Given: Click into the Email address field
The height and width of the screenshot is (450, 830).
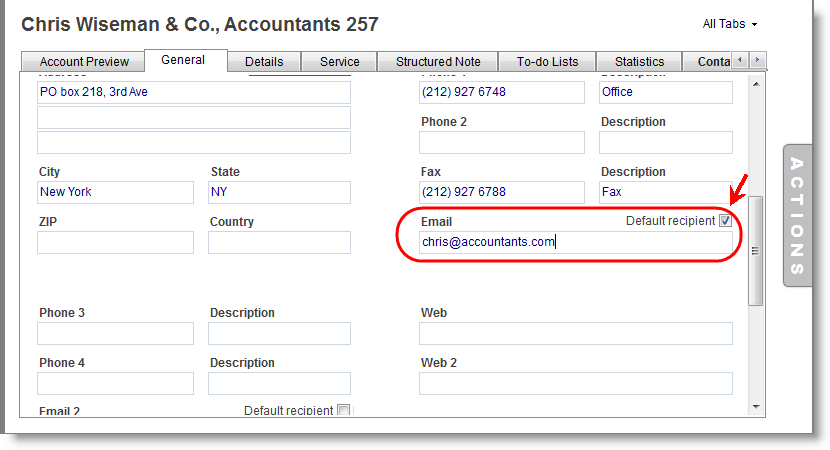Looking at the screenshot, I should click(x=575, y=242).
